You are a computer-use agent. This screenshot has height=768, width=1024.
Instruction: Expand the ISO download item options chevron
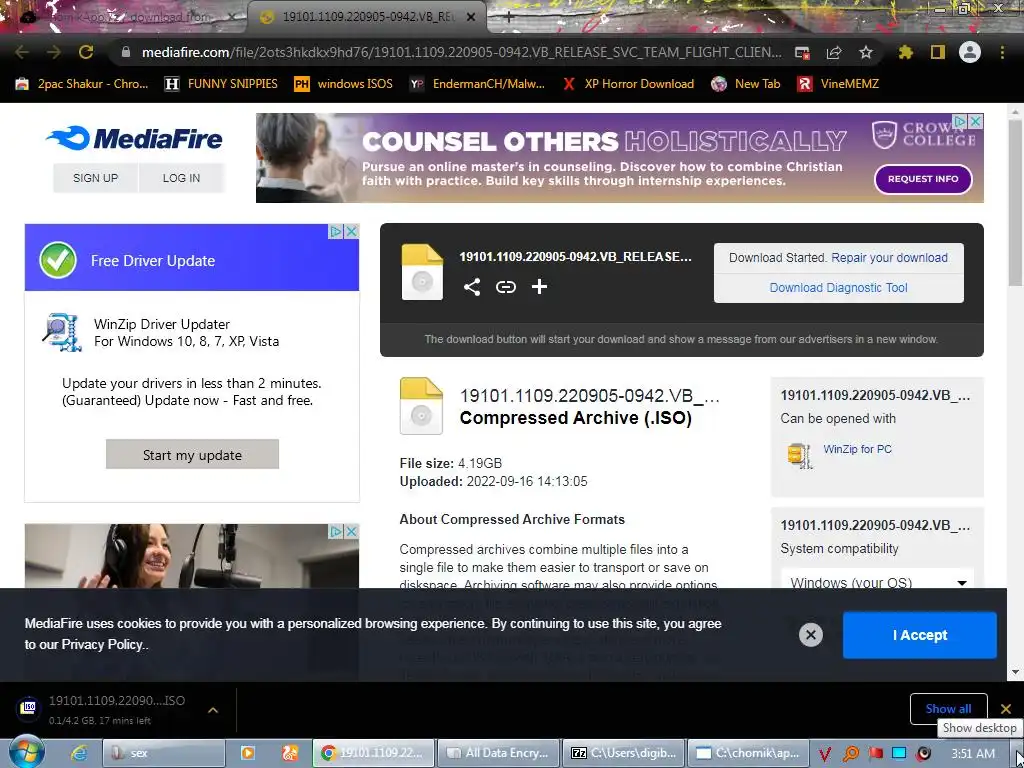point(213,709)
